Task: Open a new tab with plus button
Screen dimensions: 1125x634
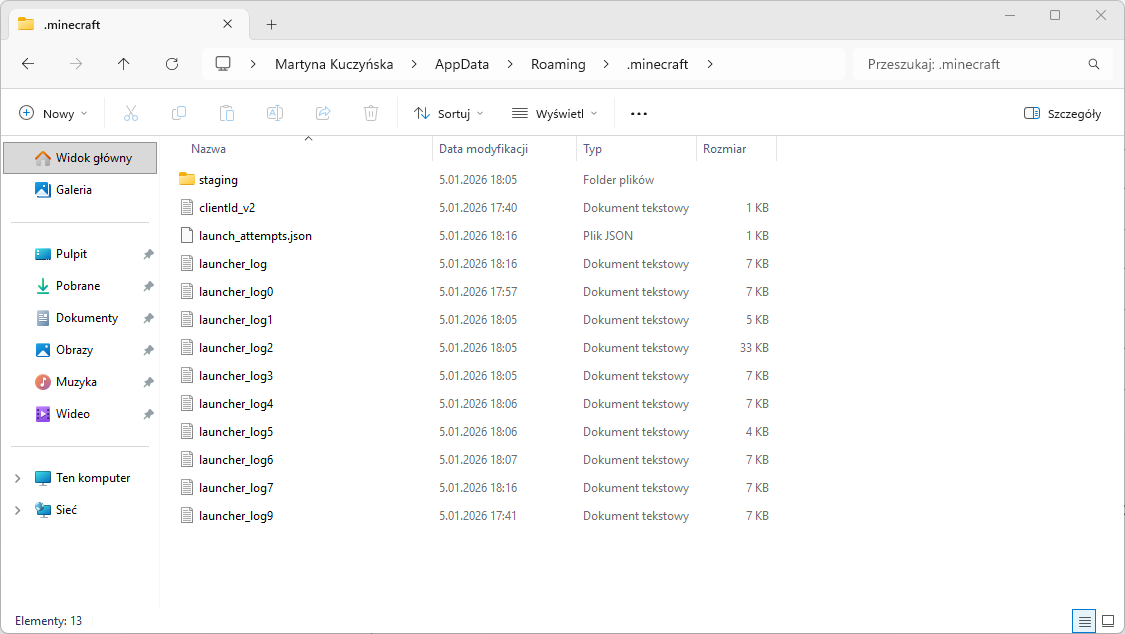Action: pyautogui.click(x=272, y=24)
